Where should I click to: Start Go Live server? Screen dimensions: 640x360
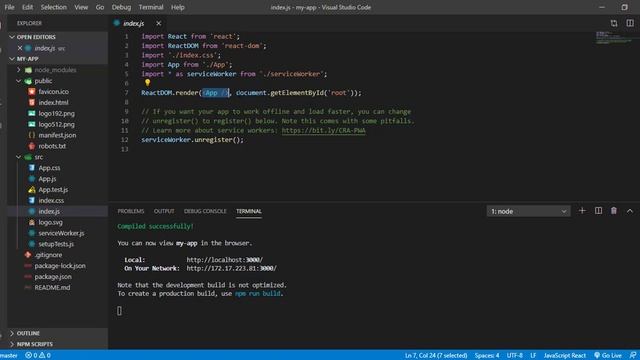[x=608, y=355]
